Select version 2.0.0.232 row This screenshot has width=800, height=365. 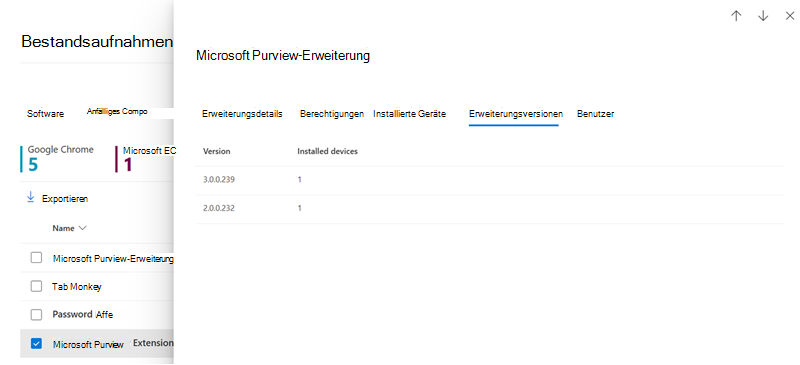pyautogui.click(x=490, y=209)
